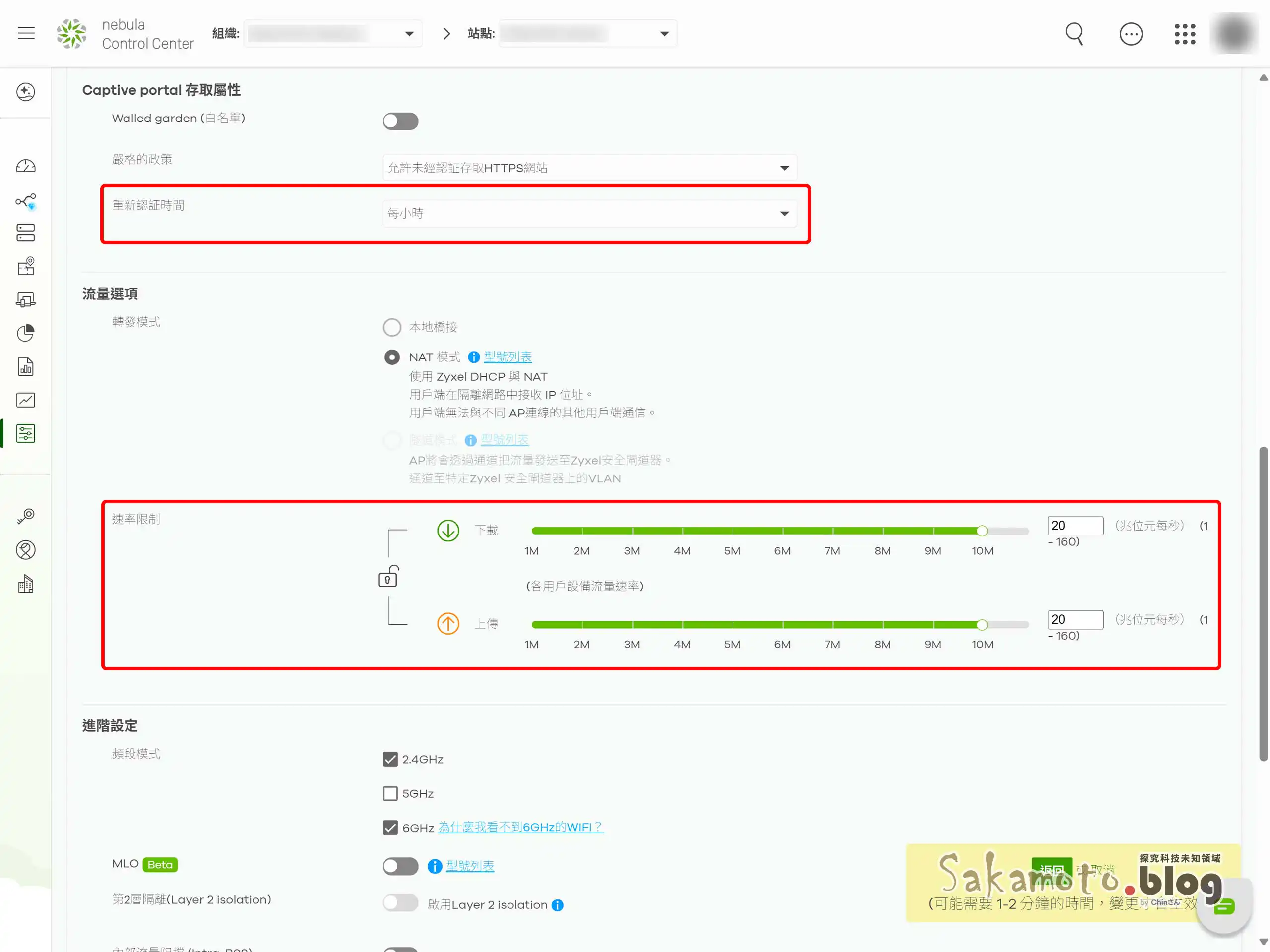Open the 嚴格的政策 dropdown
Screen dimensions: 1270x952
pos(589,168)
